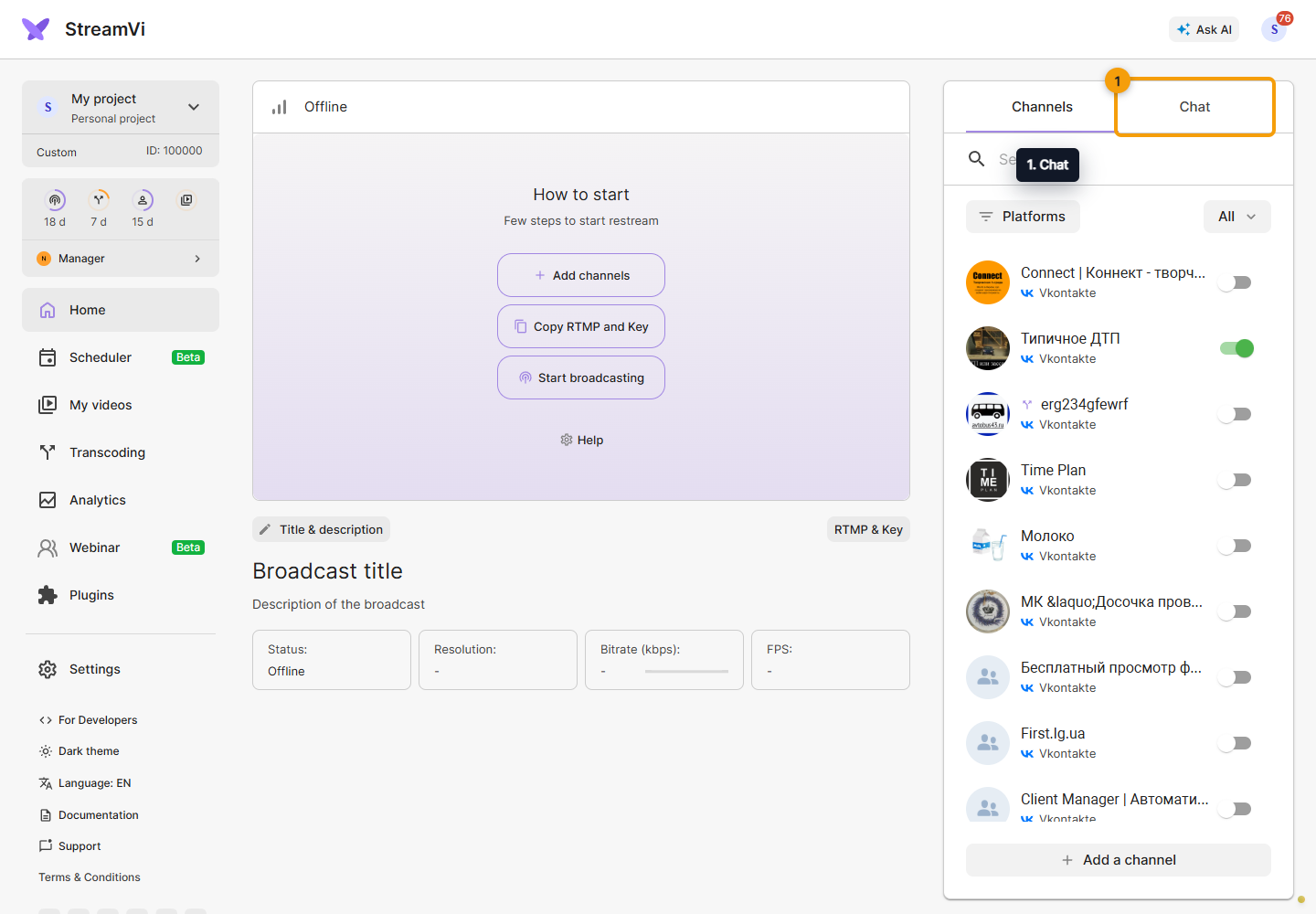
Task: Click the Copy RTMP and Key button
Action: (x=581, y=326)
